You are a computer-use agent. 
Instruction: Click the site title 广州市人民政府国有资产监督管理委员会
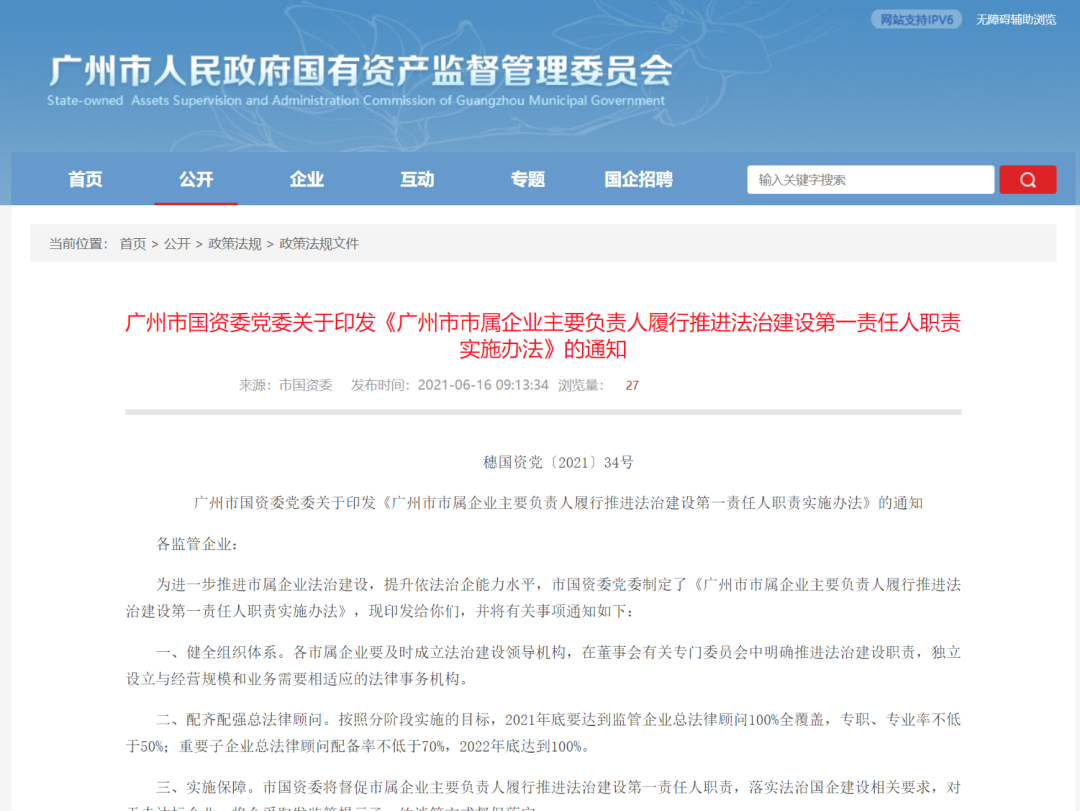tap(360, 71)
